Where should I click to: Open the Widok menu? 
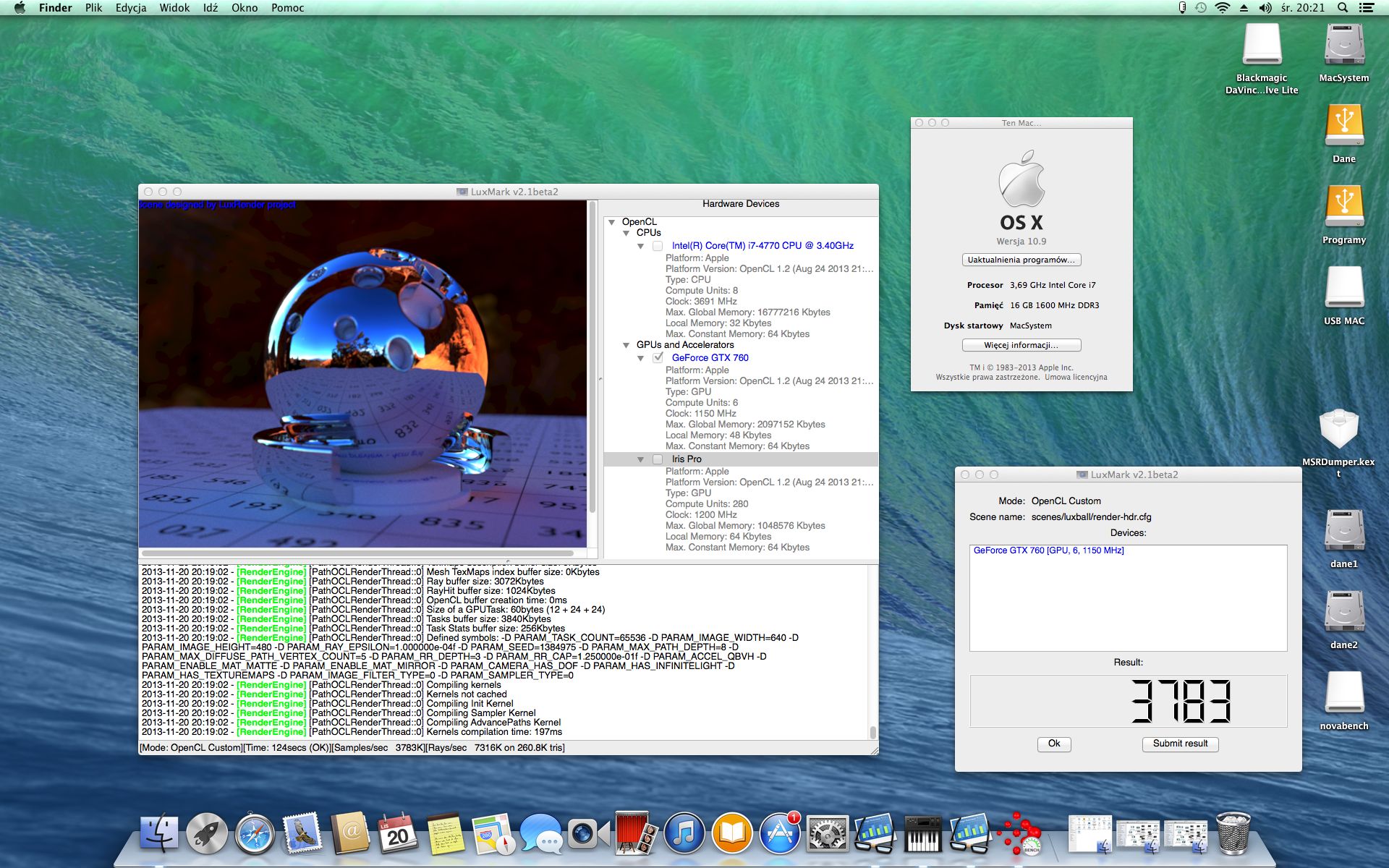click(x=174, y=8)
